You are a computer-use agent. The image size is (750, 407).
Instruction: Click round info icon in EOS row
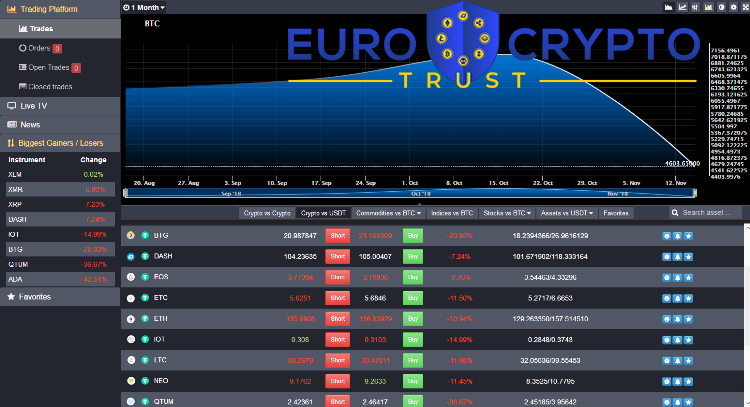point(666,277)
